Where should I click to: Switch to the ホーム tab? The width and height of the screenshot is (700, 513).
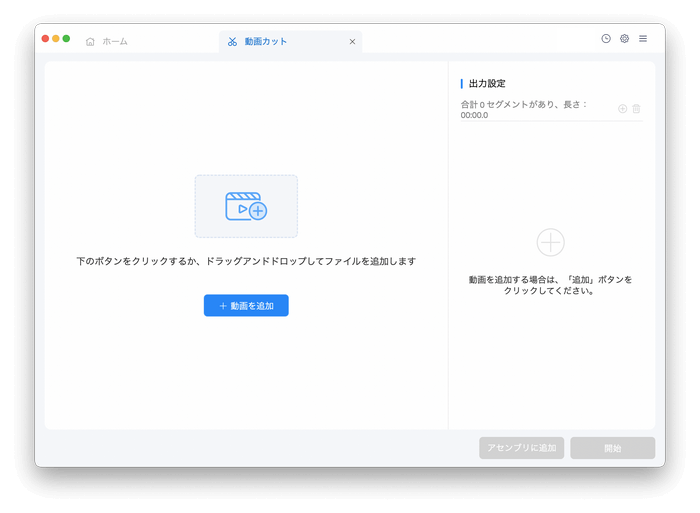click(x=114, y=41)
